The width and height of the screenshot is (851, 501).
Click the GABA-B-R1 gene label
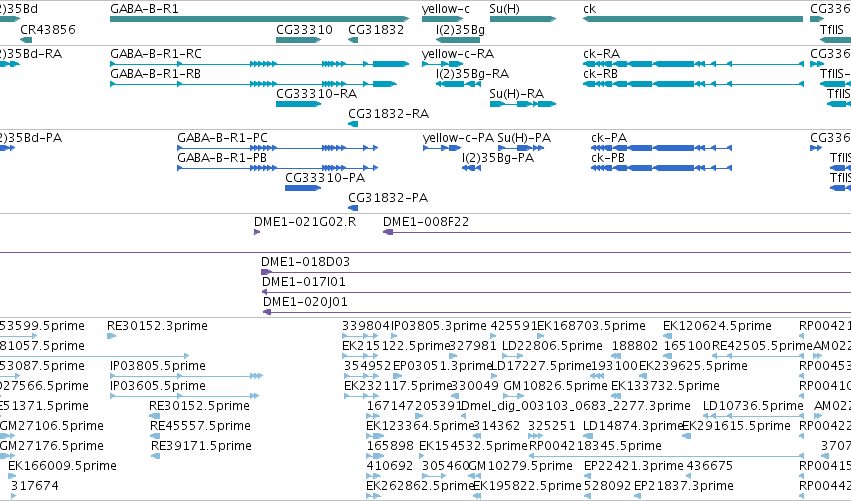coord(144,9)
